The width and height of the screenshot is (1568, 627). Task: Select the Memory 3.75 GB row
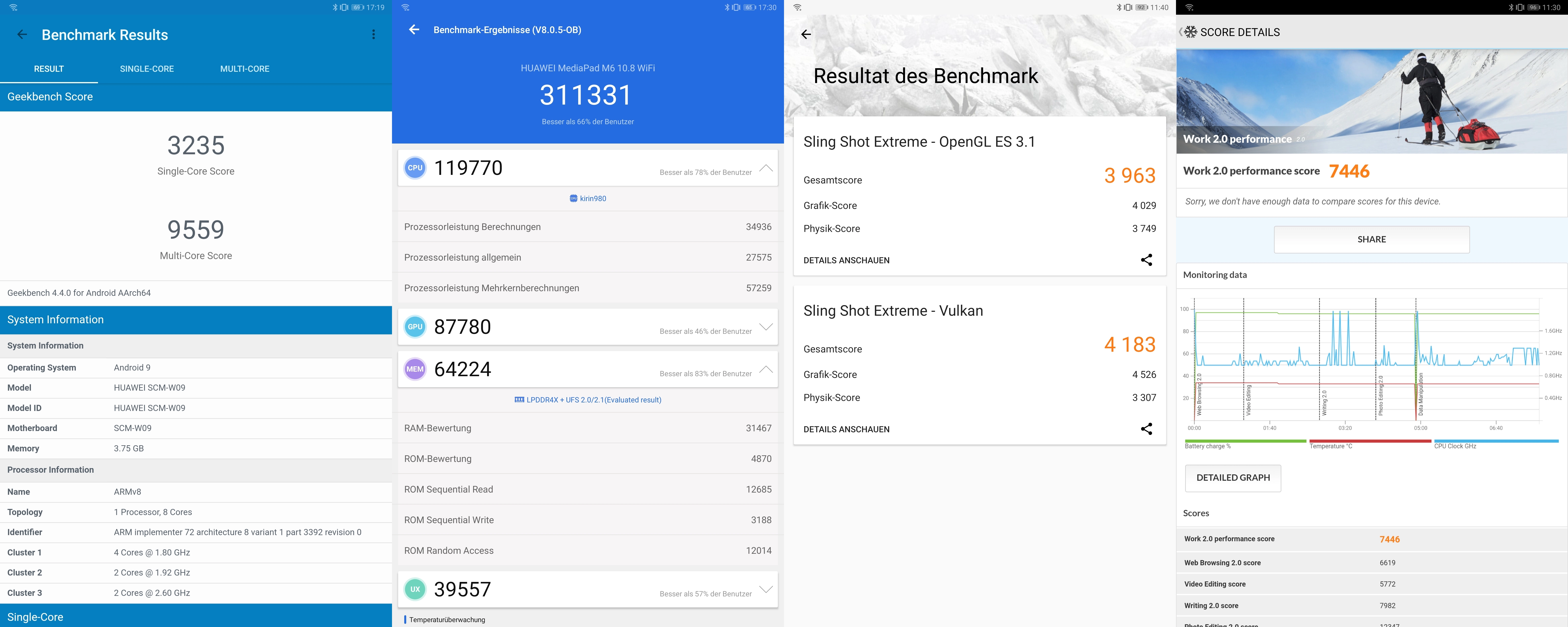(x=196, y=449)
